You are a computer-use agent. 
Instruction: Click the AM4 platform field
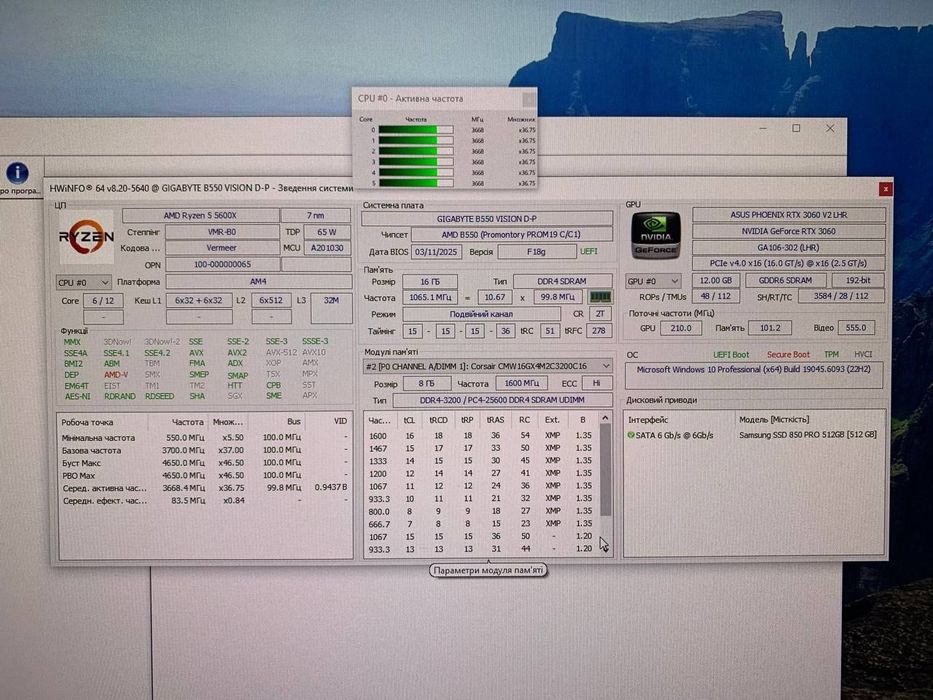pyautogui.click(x=258, y=282)
